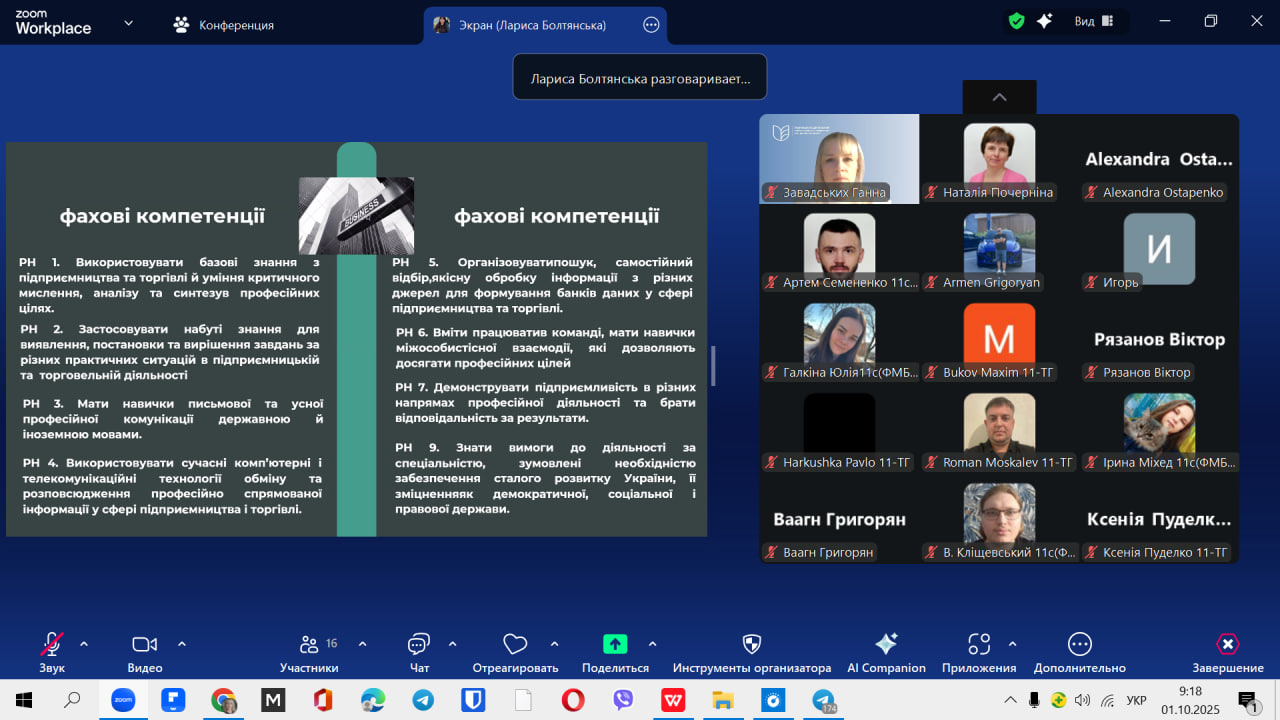Click the green encryption shield icon
1280x720 pixels.
pos(1016,21)
